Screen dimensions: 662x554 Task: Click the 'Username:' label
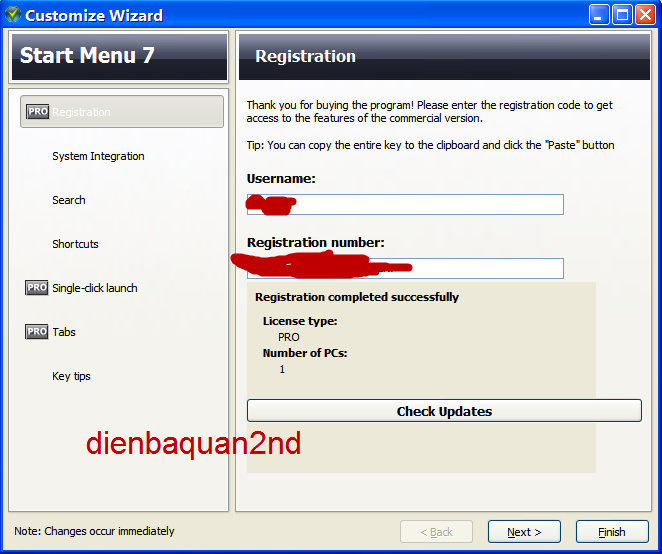pyautogui.click(x=281, y=179)
